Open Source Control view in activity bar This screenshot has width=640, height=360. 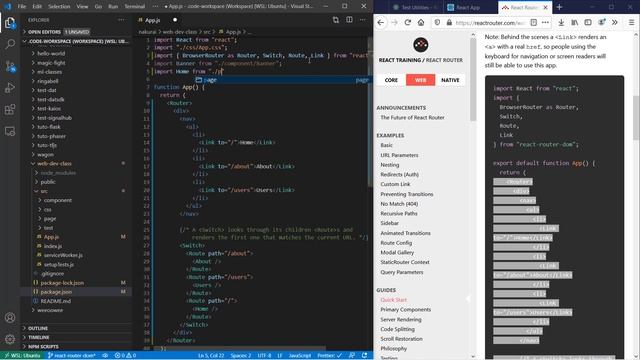10,66
